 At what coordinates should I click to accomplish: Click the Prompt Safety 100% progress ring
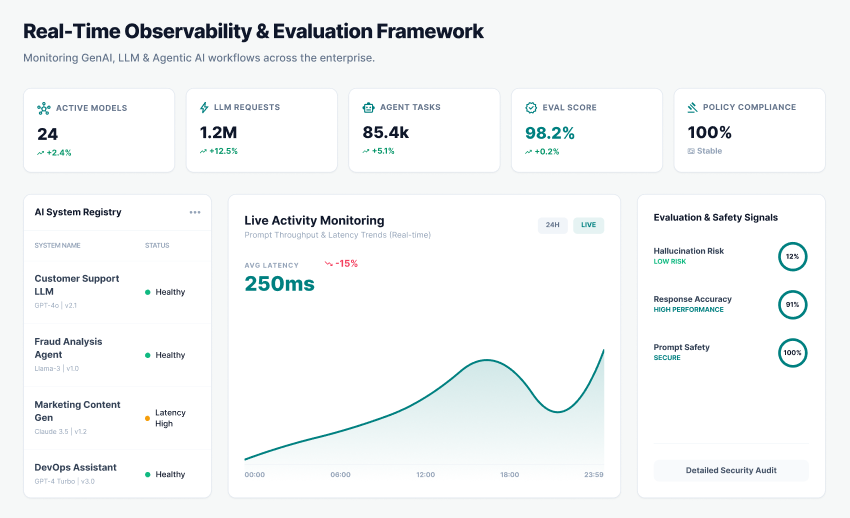coord(792,353)
